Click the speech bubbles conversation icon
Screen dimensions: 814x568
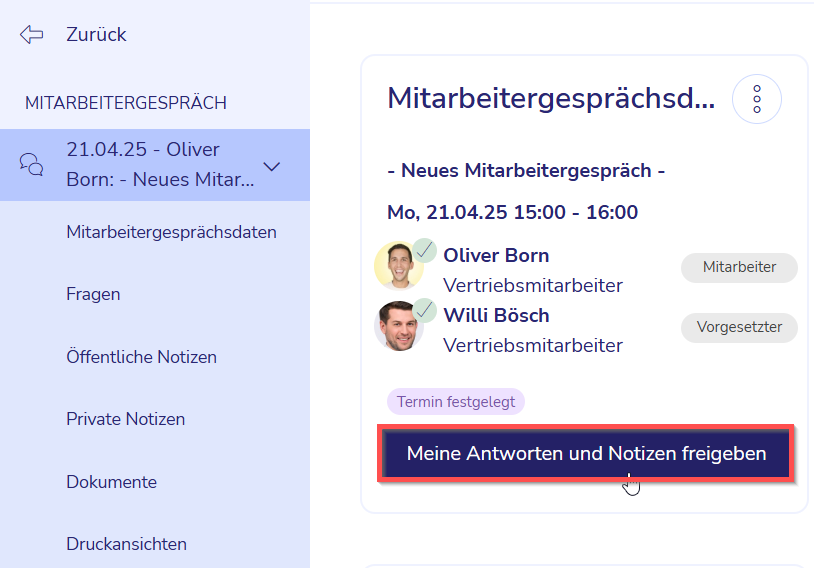(31, 164)
